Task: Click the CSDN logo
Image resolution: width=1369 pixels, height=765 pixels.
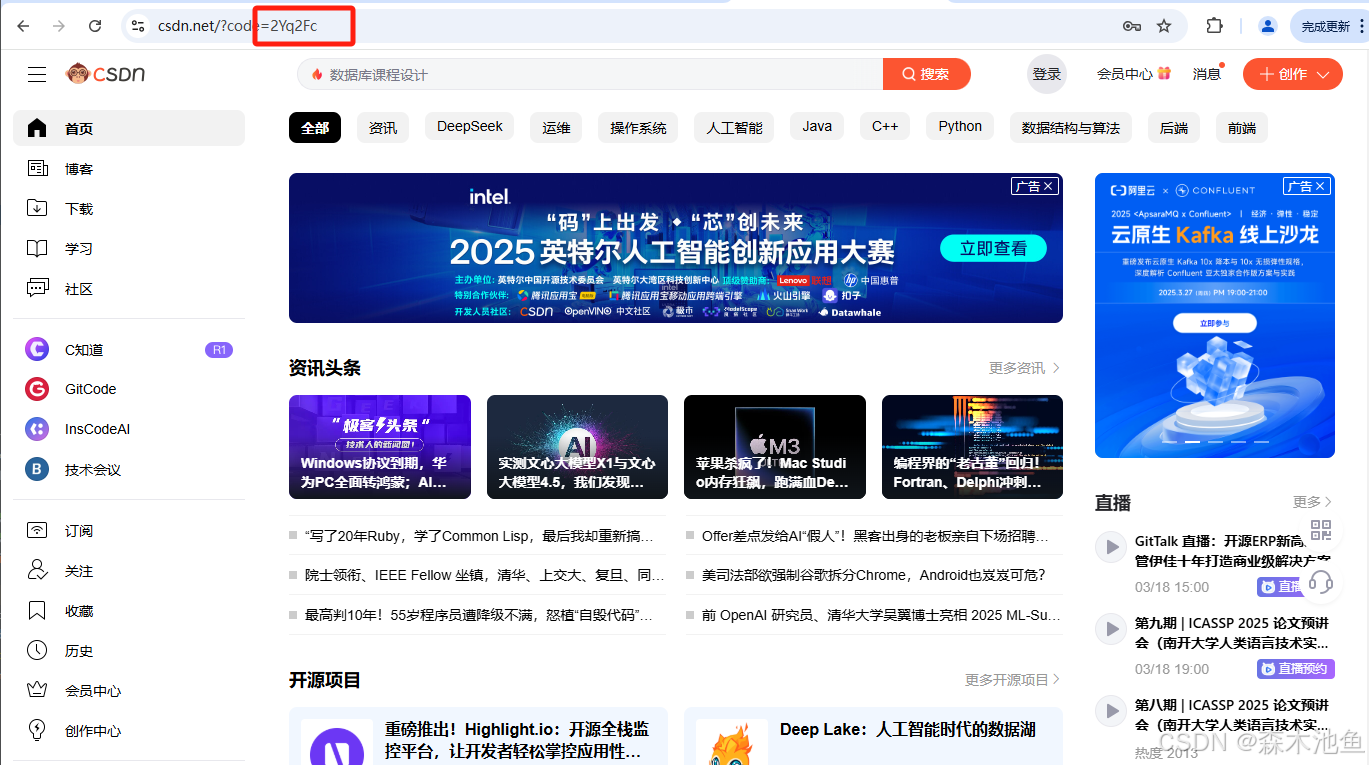Action: (x=106, y=74)
